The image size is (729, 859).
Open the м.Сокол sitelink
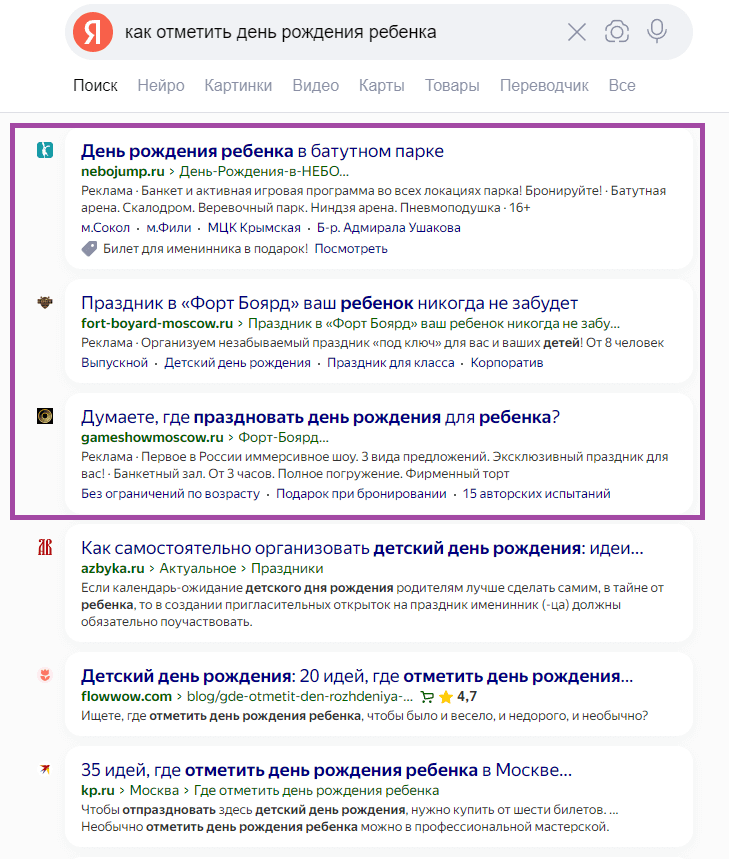coord(105,228)
